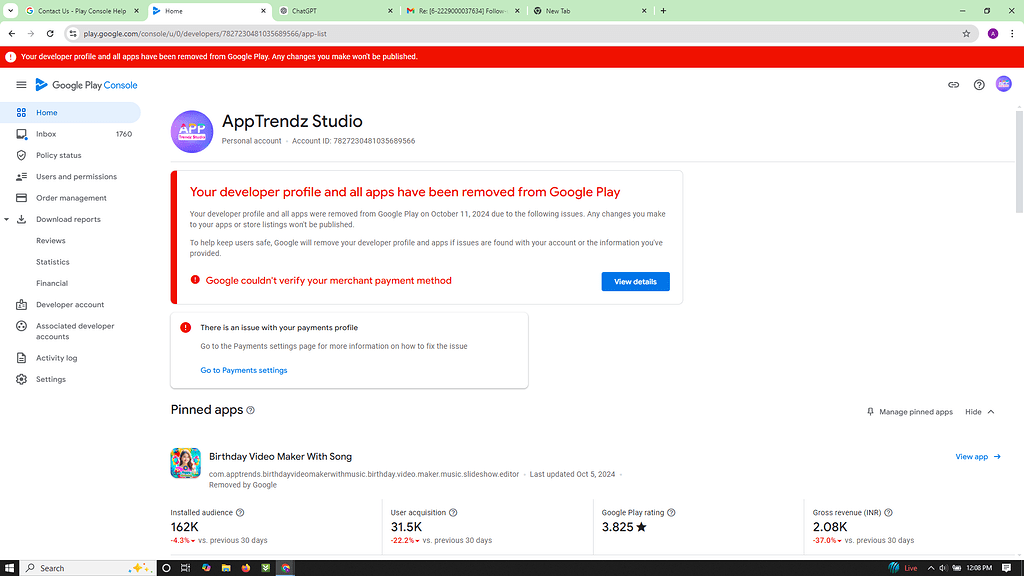Click the View details button
This screenshot has width=1024, height=576.
[x=635, y=281]
